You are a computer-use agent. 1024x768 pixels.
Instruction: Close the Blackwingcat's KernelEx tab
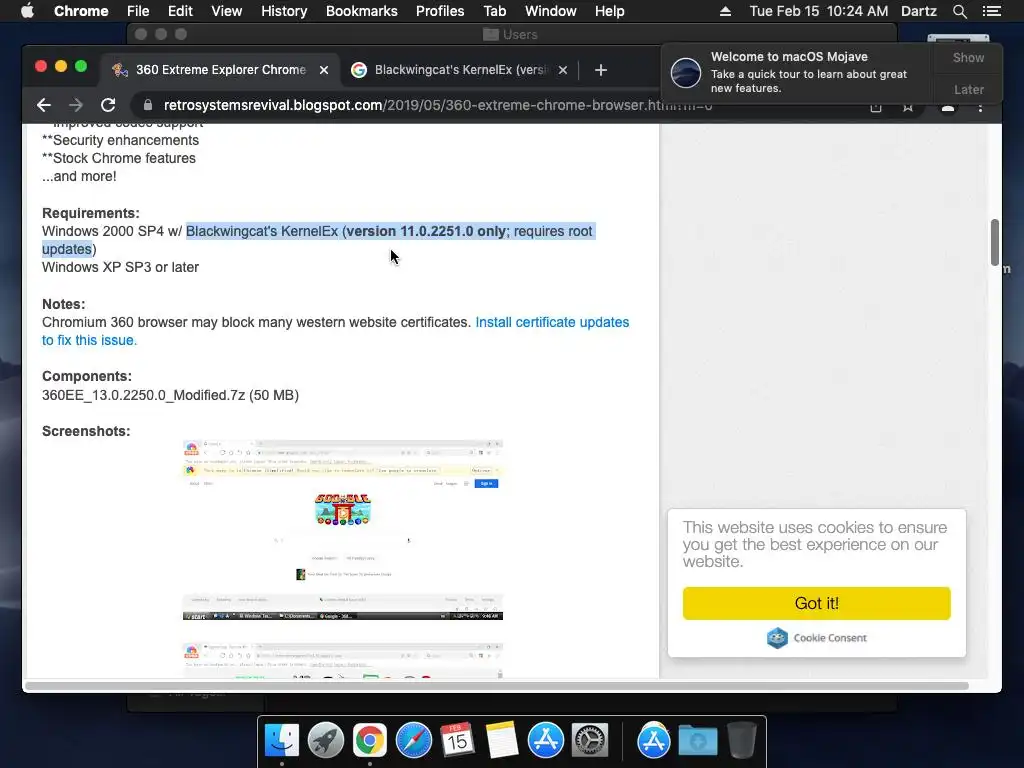(x=563, y=70)
